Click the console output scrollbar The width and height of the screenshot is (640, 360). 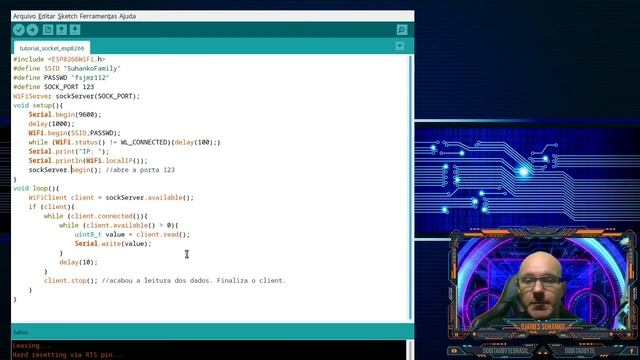coord(410,350)
